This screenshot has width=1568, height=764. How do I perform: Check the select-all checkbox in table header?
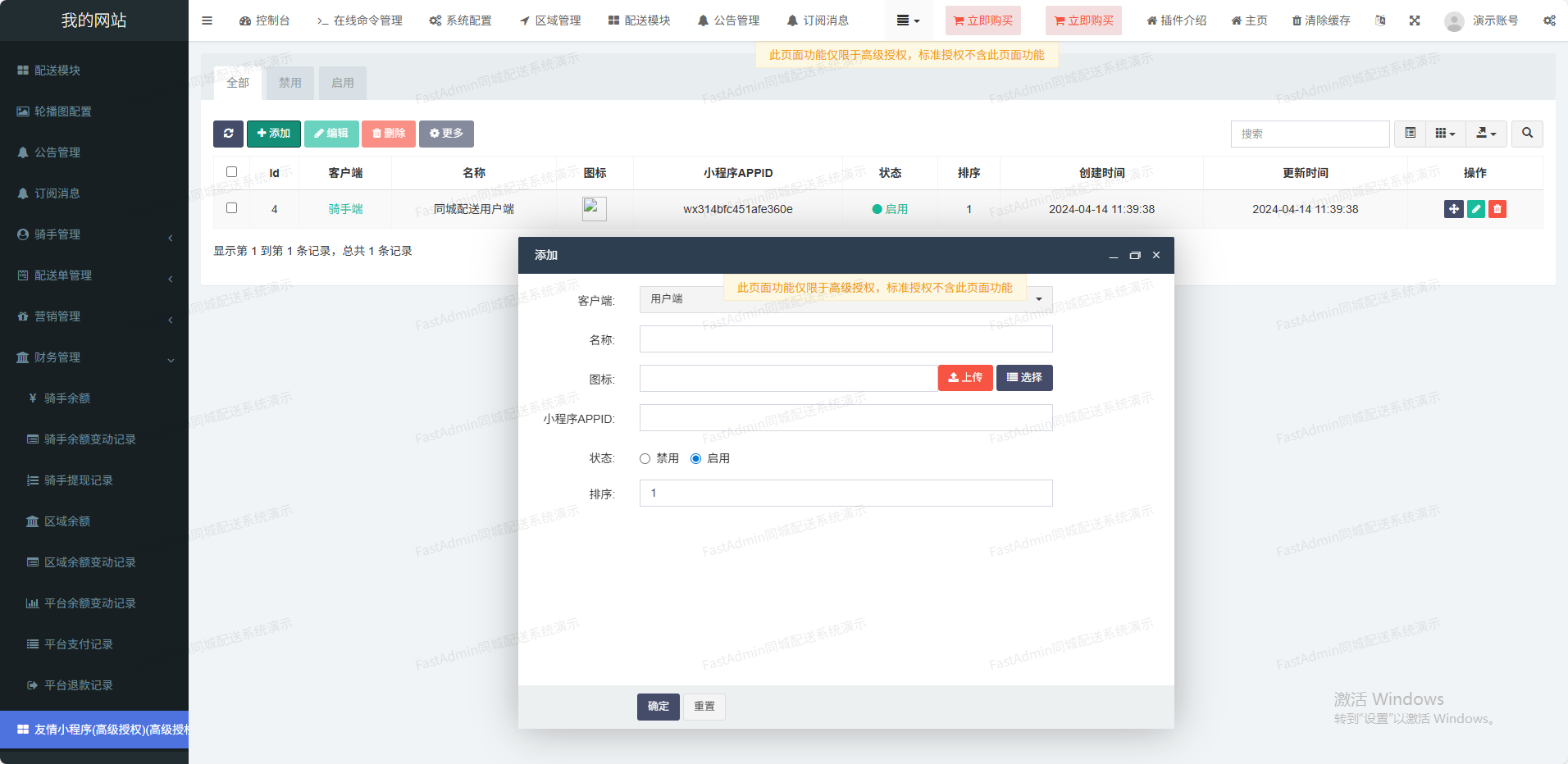pyautogui.click(x=231, y=172)
